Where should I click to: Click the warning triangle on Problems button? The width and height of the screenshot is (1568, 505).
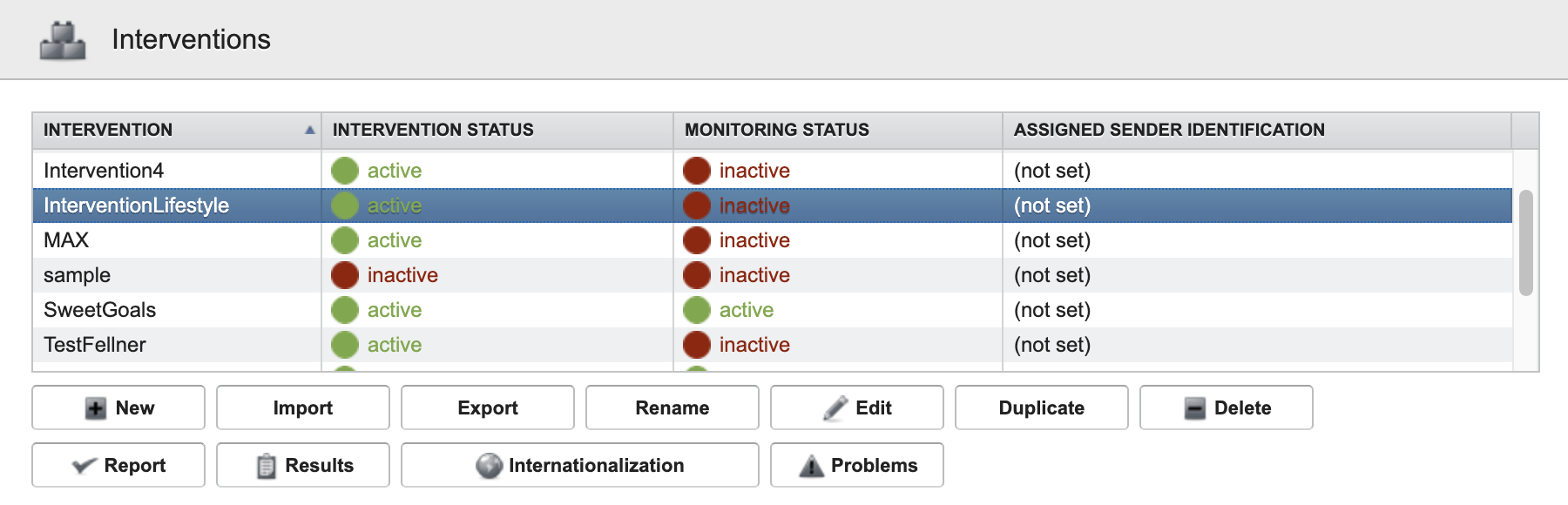coord(811,466)
